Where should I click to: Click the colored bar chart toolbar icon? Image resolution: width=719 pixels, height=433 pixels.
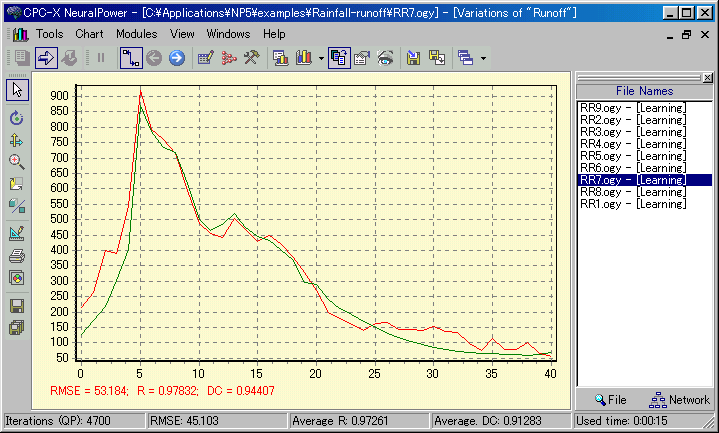point(304,58)
